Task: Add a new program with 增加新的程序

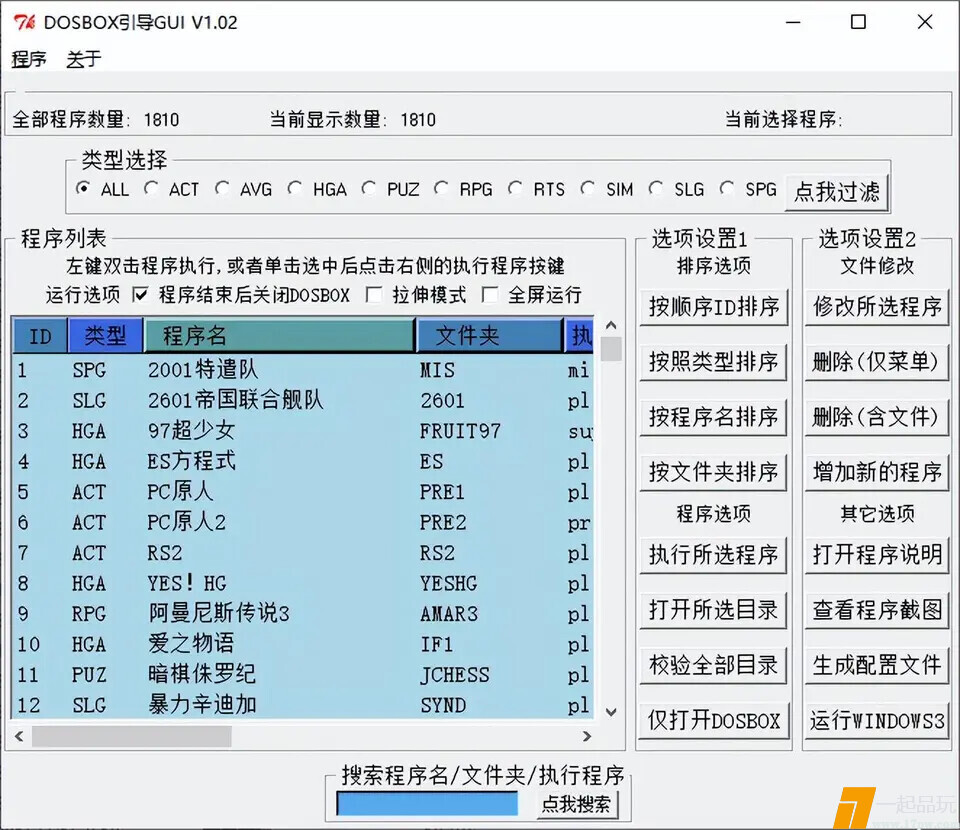Action: [x=877, y=472]
